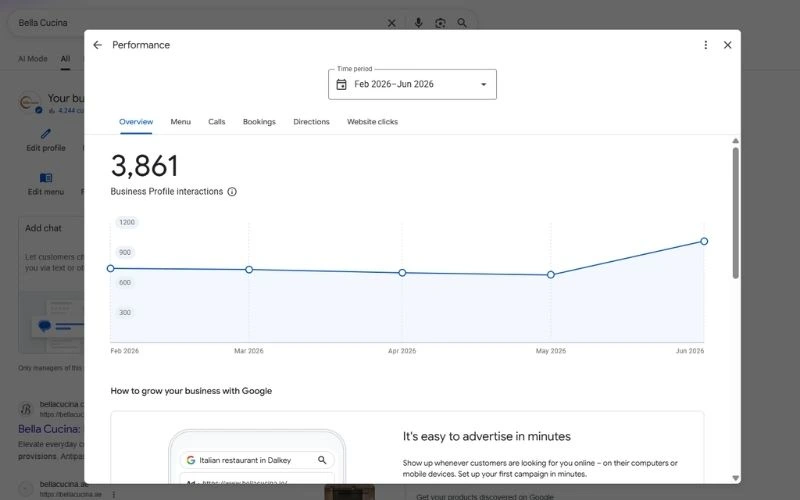Click the search icon in phone mockup

point(322,460)
